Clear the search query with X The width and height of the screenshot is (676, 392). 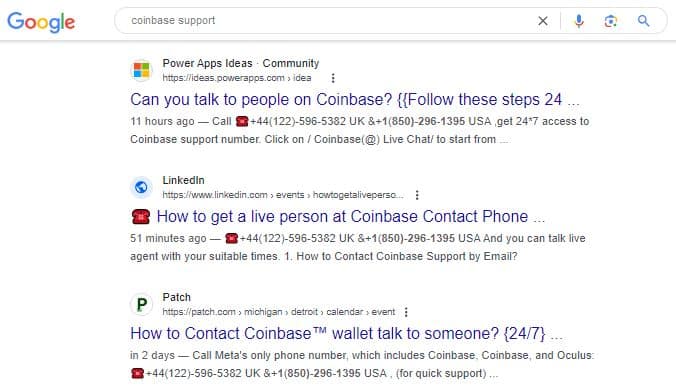543,21
